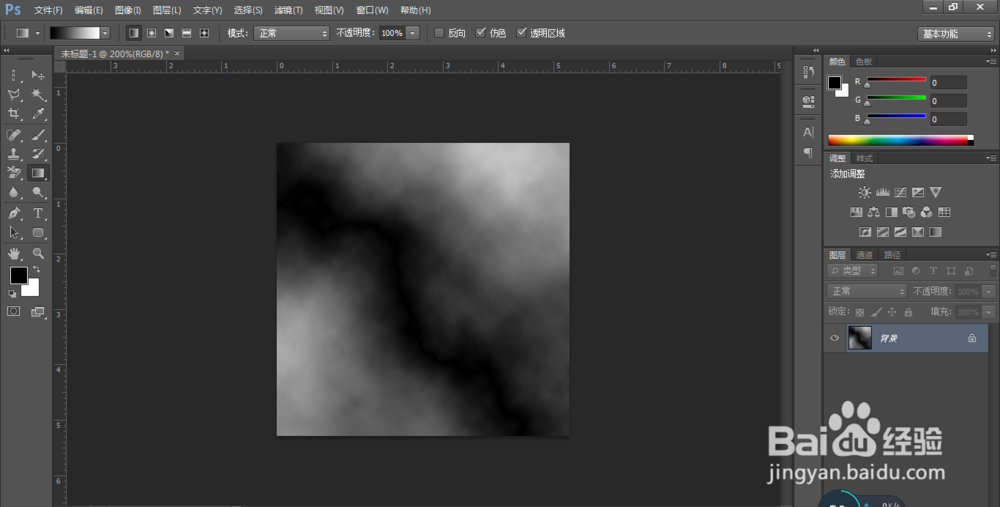The height and width of the screenshot is (507, 1000).
Task: Select the History Brush tool
Action: click(x=38, y=154)
